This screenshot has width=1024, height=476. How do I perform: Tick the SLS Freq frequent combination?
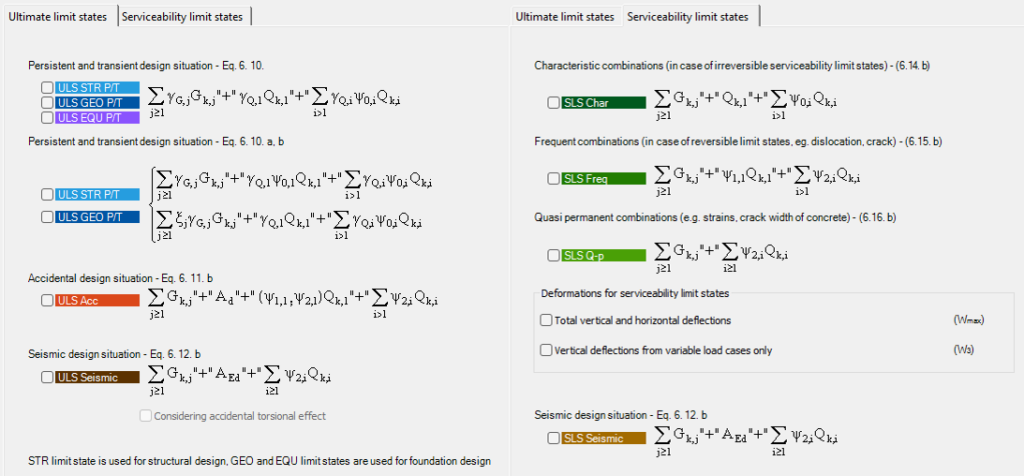click(553, 178)
